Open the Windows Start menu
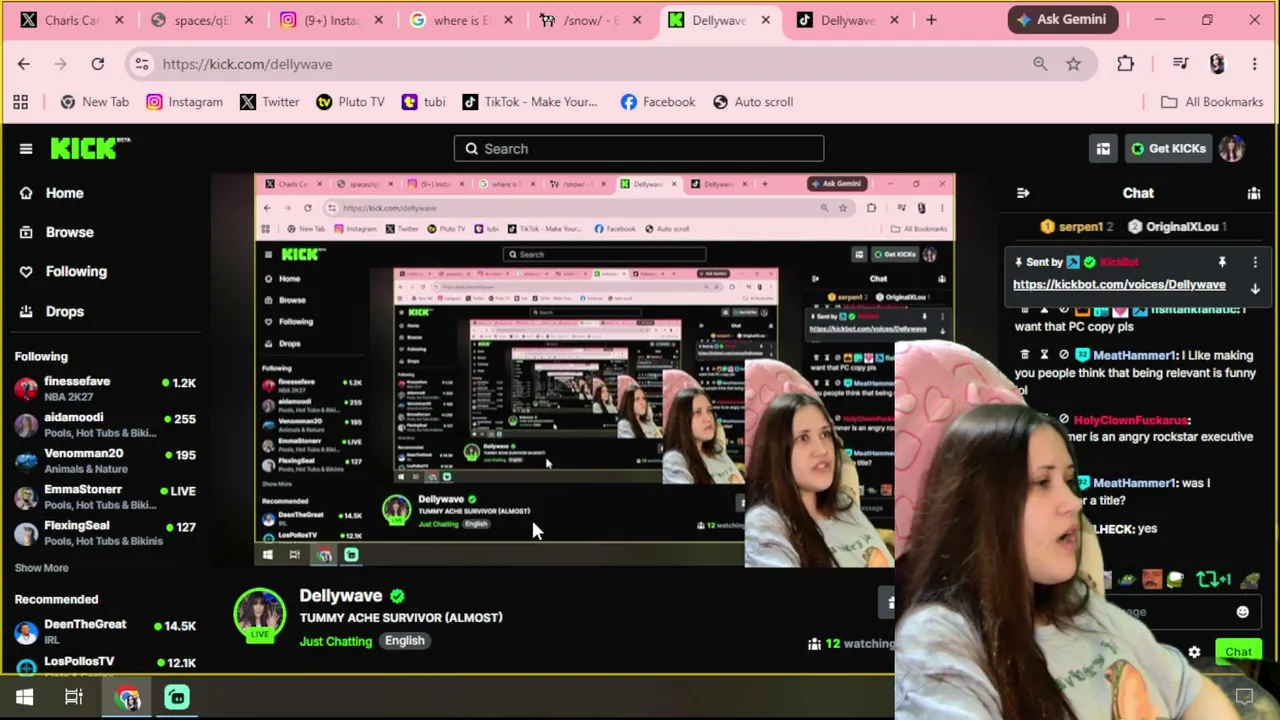 click(25, 698)
